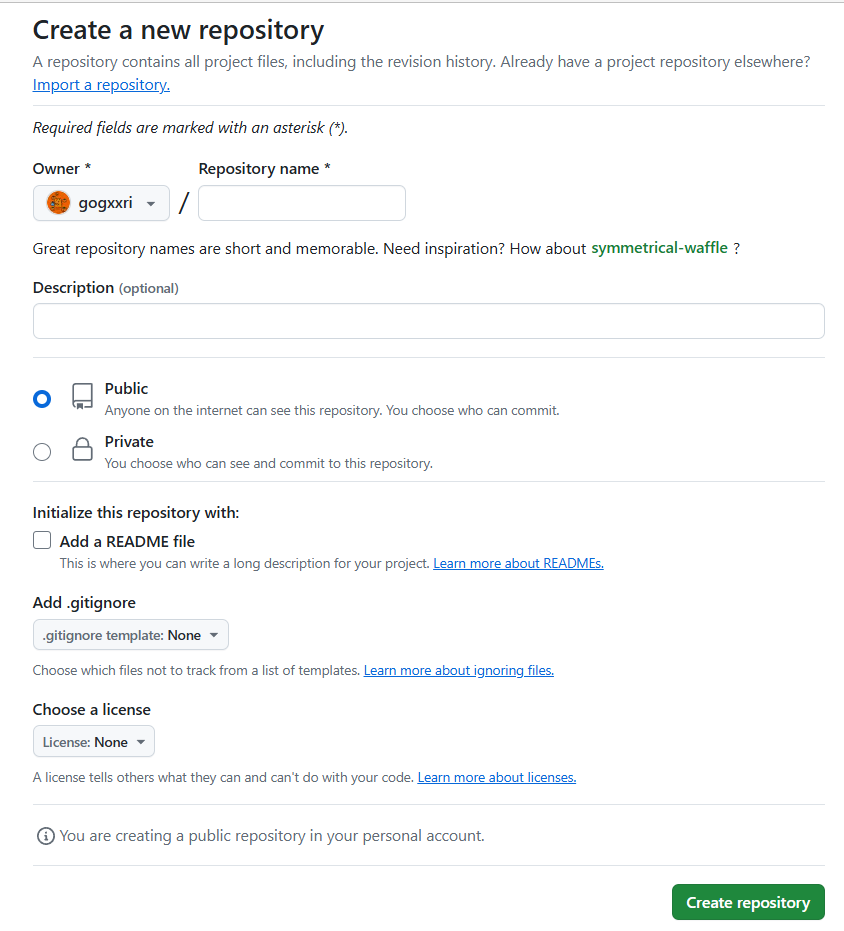
Task: Open Learn more about licenses link
Action: [x=497, y=778]
